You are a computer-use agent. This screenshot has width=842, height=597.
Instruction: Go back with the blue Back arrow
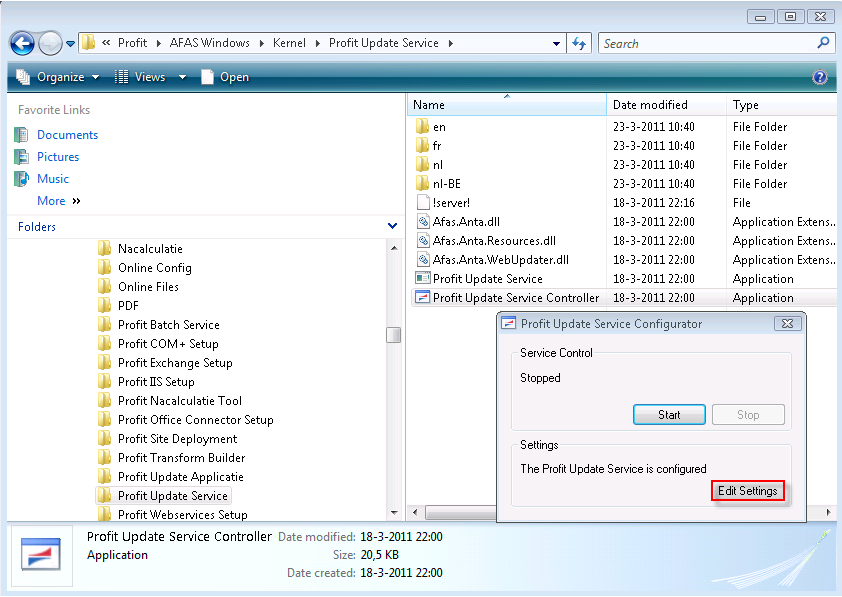[x=22, y=43]
